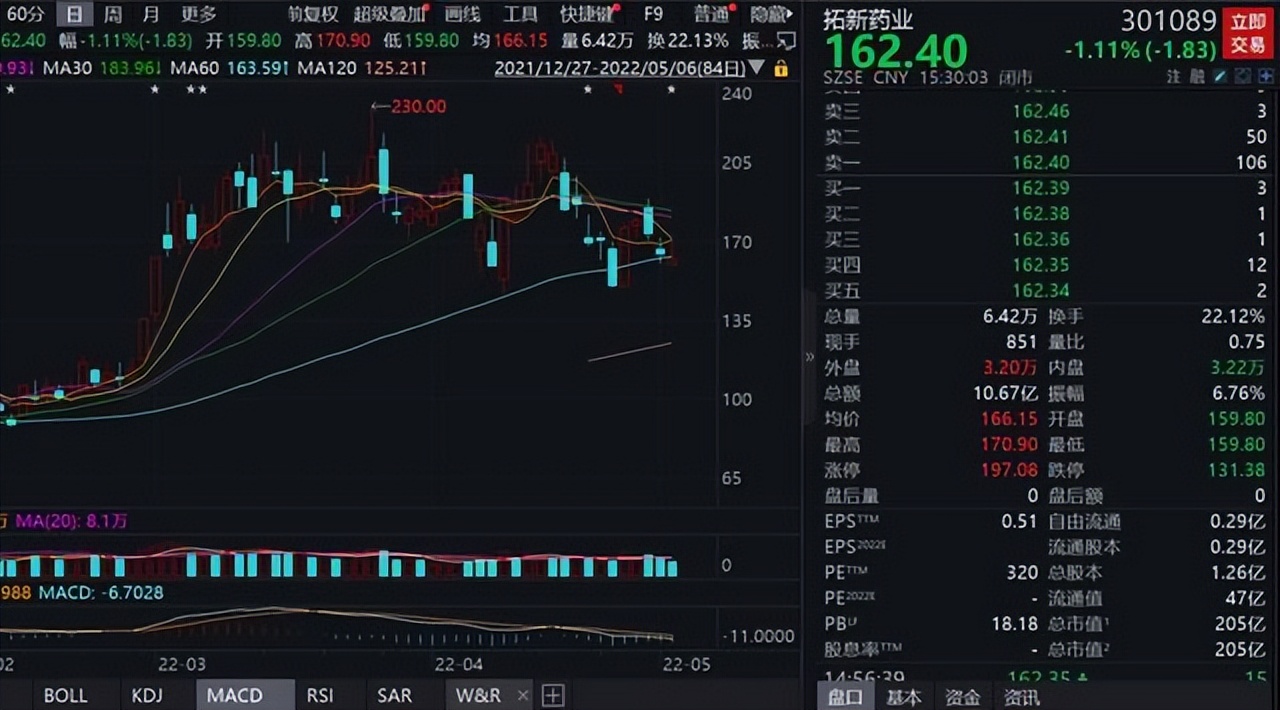Viewport: 1280px width, 710px height.
Task: Click the pencil annotation icon beside 注融
Action: tap(1220, 76)
